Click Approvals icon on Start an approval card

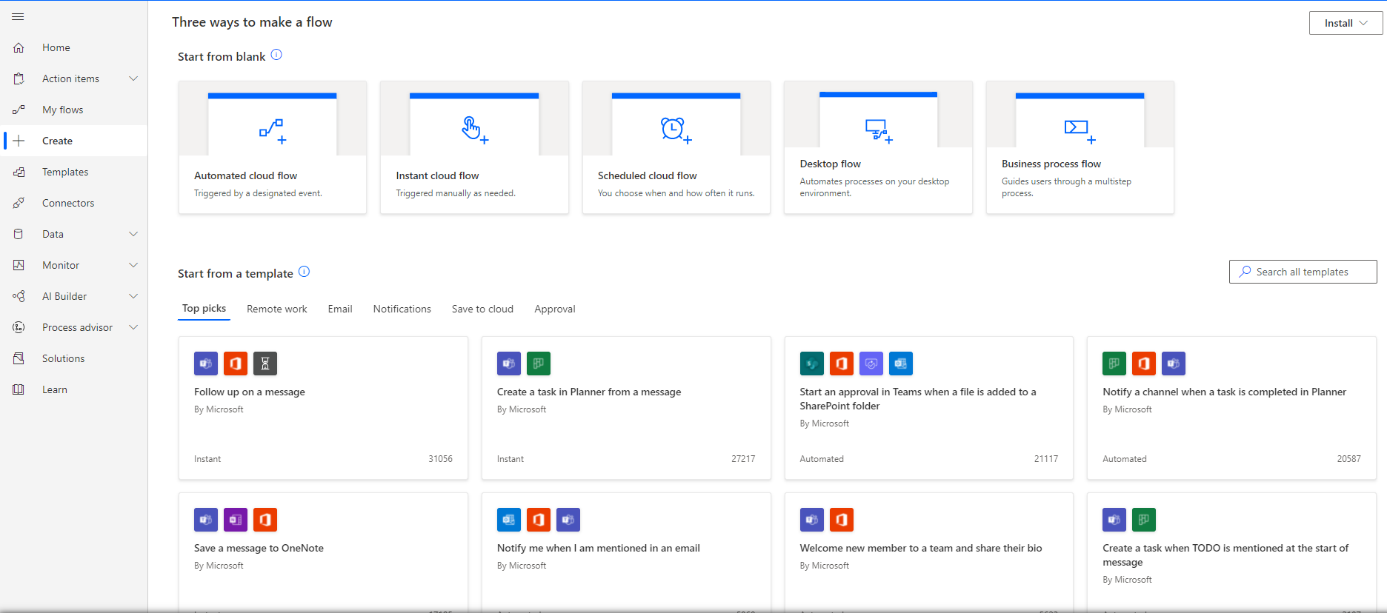pos(871,363)
